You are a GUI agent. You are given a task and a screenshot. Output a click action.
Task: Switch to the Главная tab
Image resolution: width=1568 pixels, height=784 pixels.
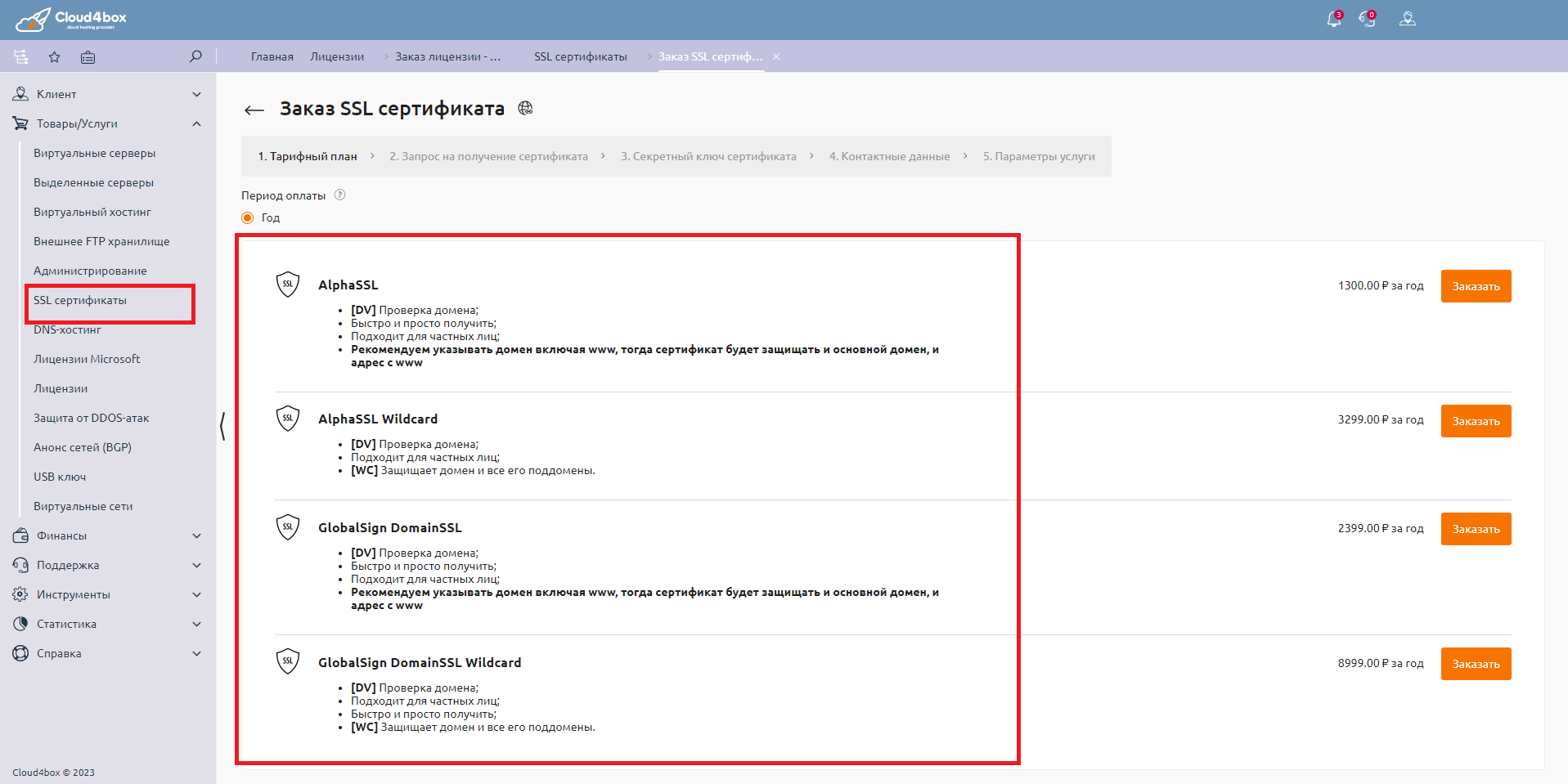click(272, 56)
